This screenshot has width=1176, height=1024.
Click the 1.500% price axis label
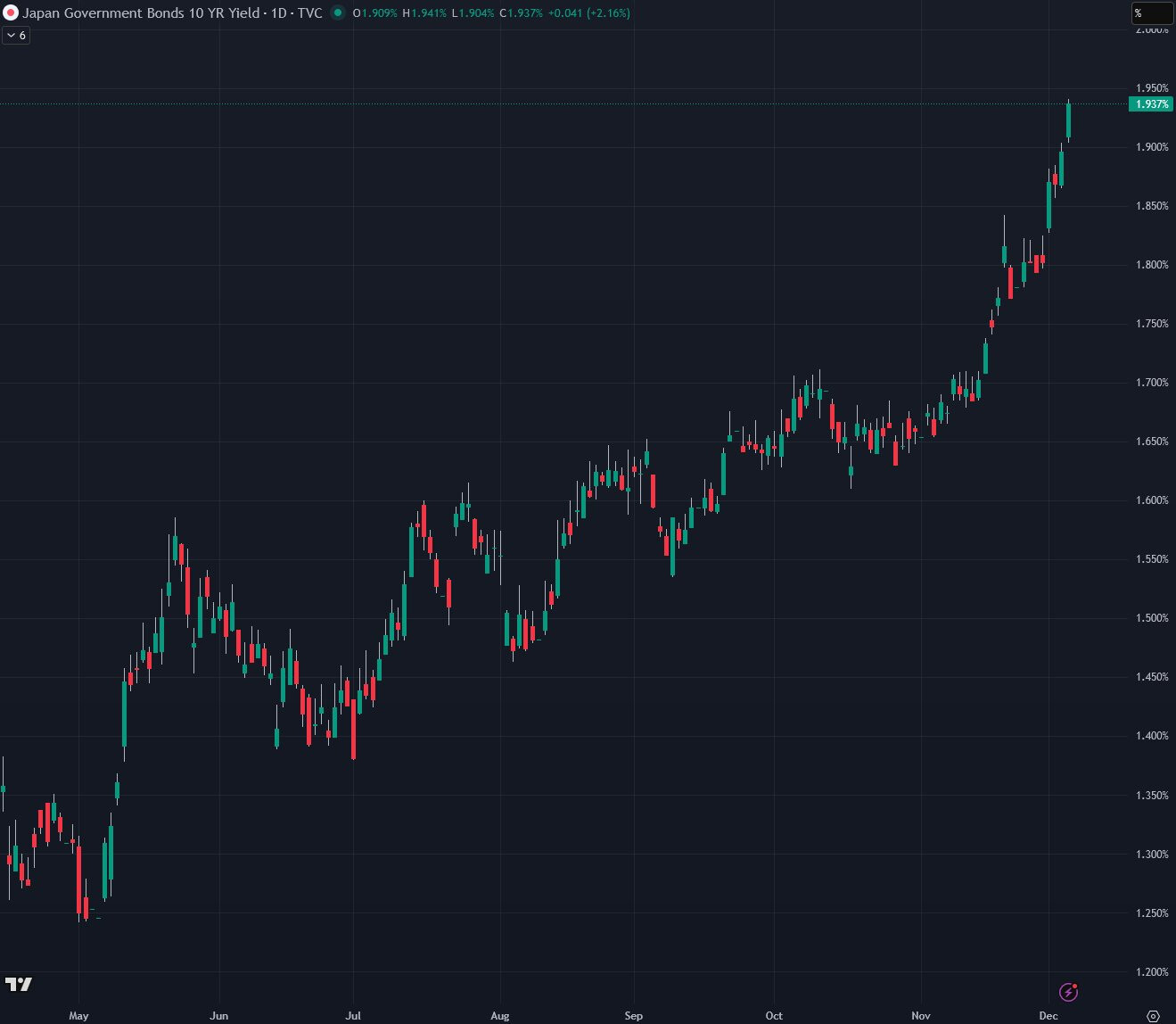(x=1151, y=618)
